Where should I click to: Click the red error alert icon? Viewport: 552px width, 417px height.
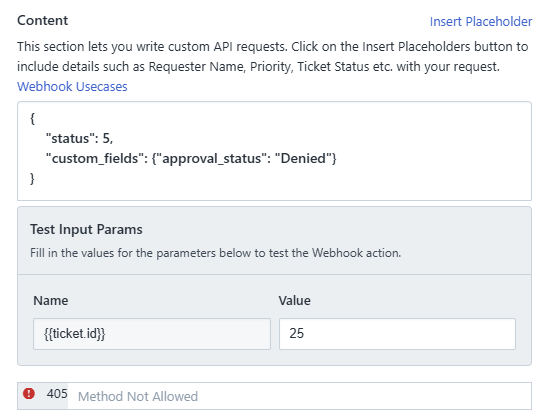pyautogui.click(x=29, y=393)
